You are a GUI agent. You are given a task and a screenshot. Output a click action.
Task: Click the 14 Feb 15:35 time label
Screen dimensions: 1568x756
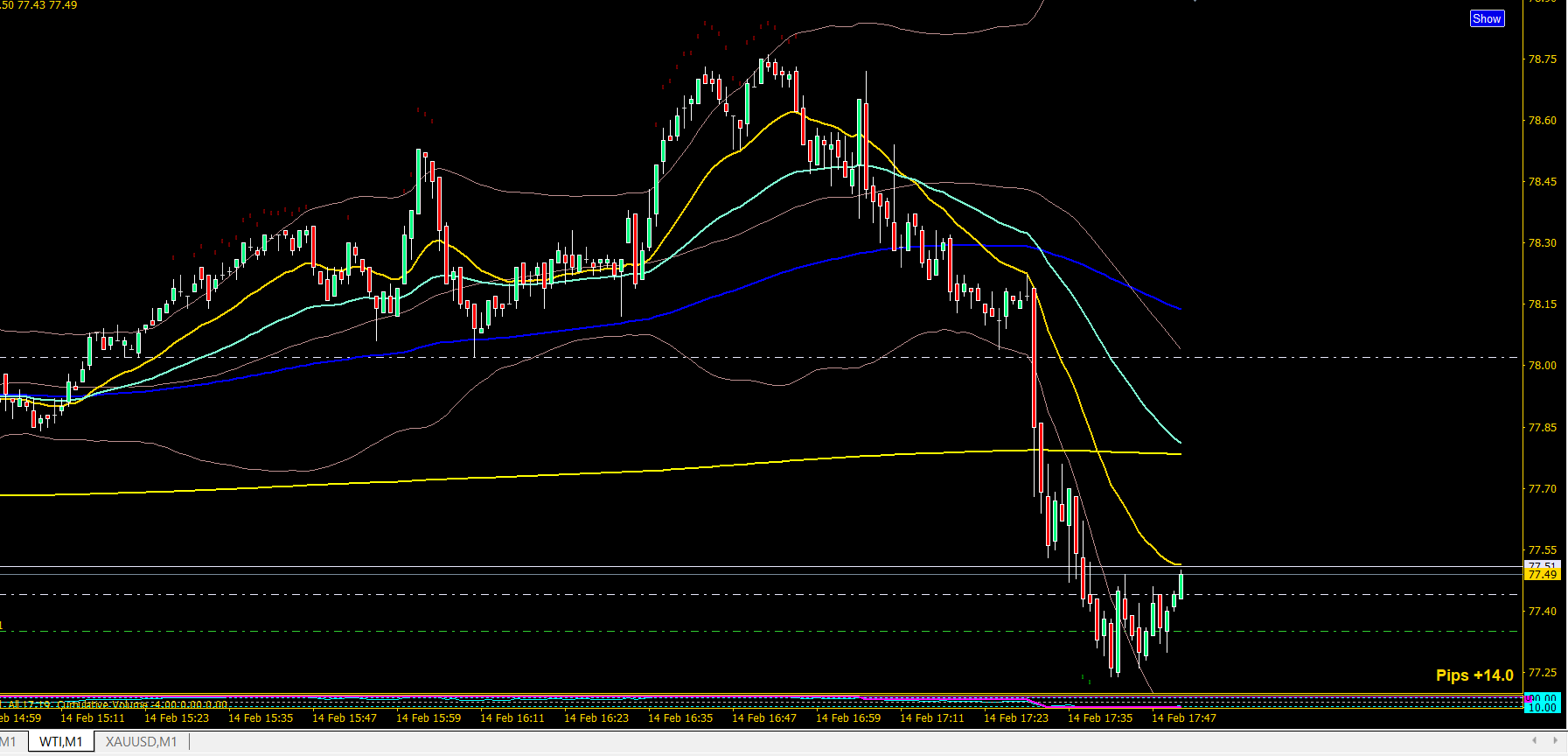[261, 718]
